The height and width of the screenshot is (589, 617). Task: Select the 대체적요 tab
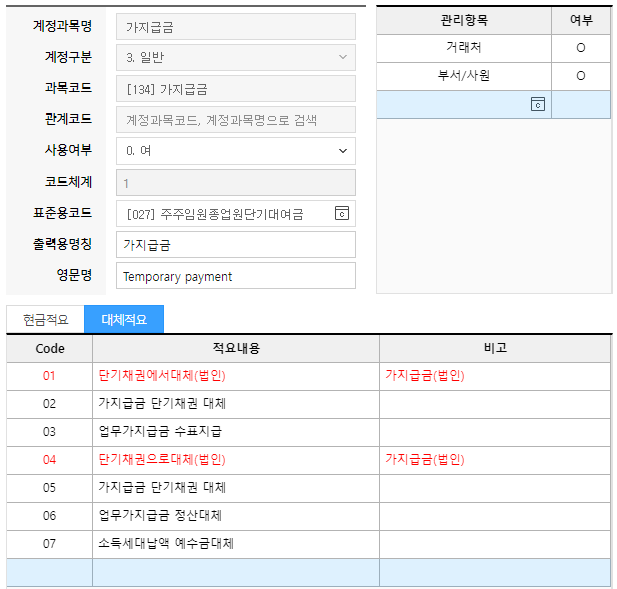[124, 319]
